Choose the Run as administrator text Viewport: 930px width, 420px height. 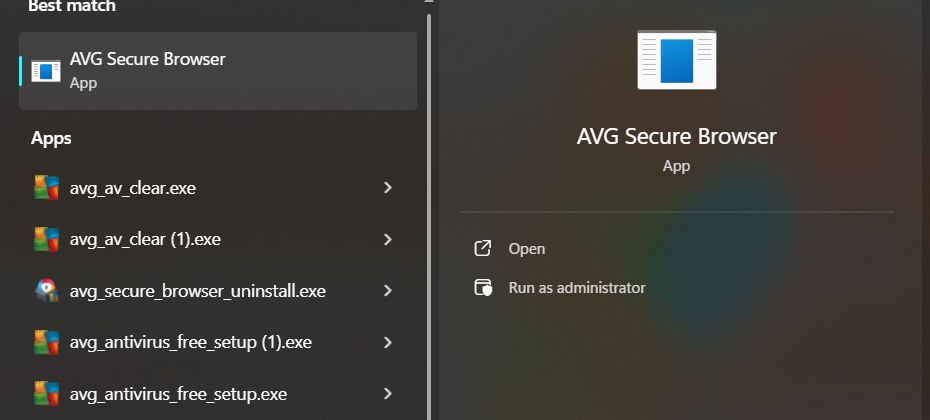point(577,288)
